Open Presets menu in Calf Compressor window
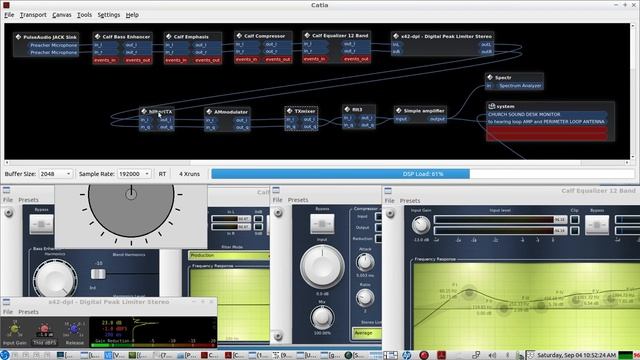This screenshot has height=360, width=640. point(298,200)
